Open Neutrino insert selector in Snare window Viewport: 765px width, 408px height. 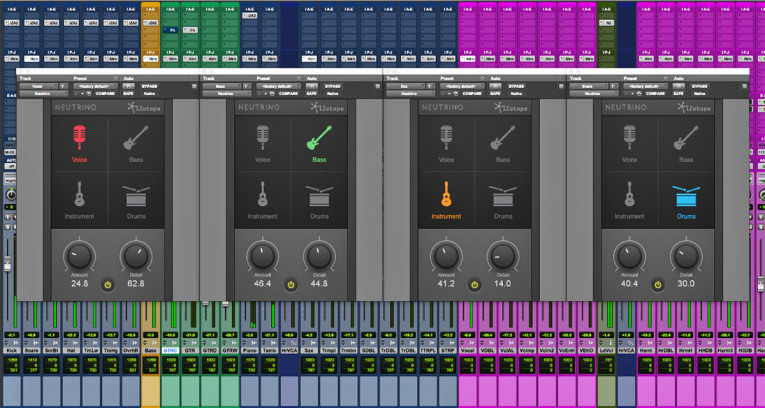pos(594,93)
